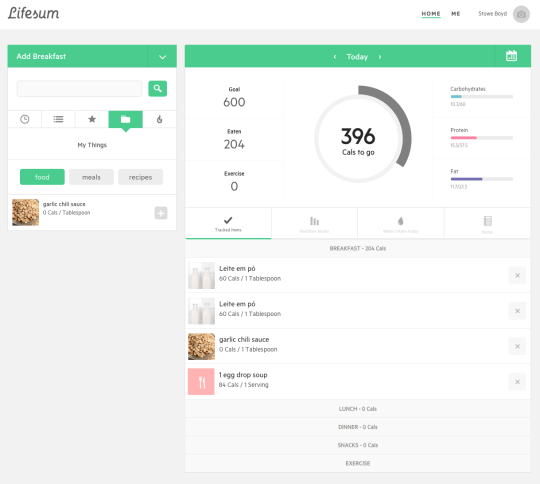Image resolution: width=540 pixels, height=484 pixels.
Task: Select the My Things folder tab
Action: tap(125, 119)
